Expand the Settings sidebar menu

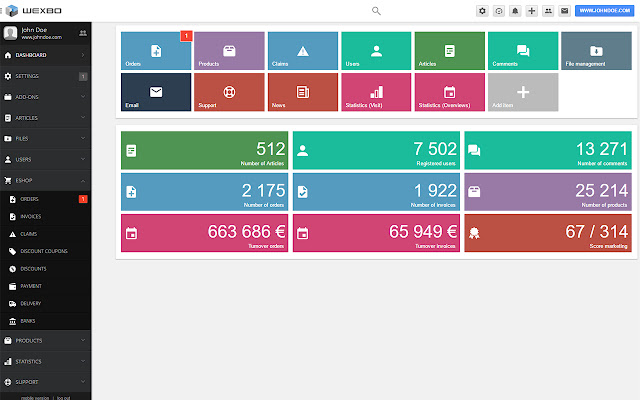[x=45, y=76]
